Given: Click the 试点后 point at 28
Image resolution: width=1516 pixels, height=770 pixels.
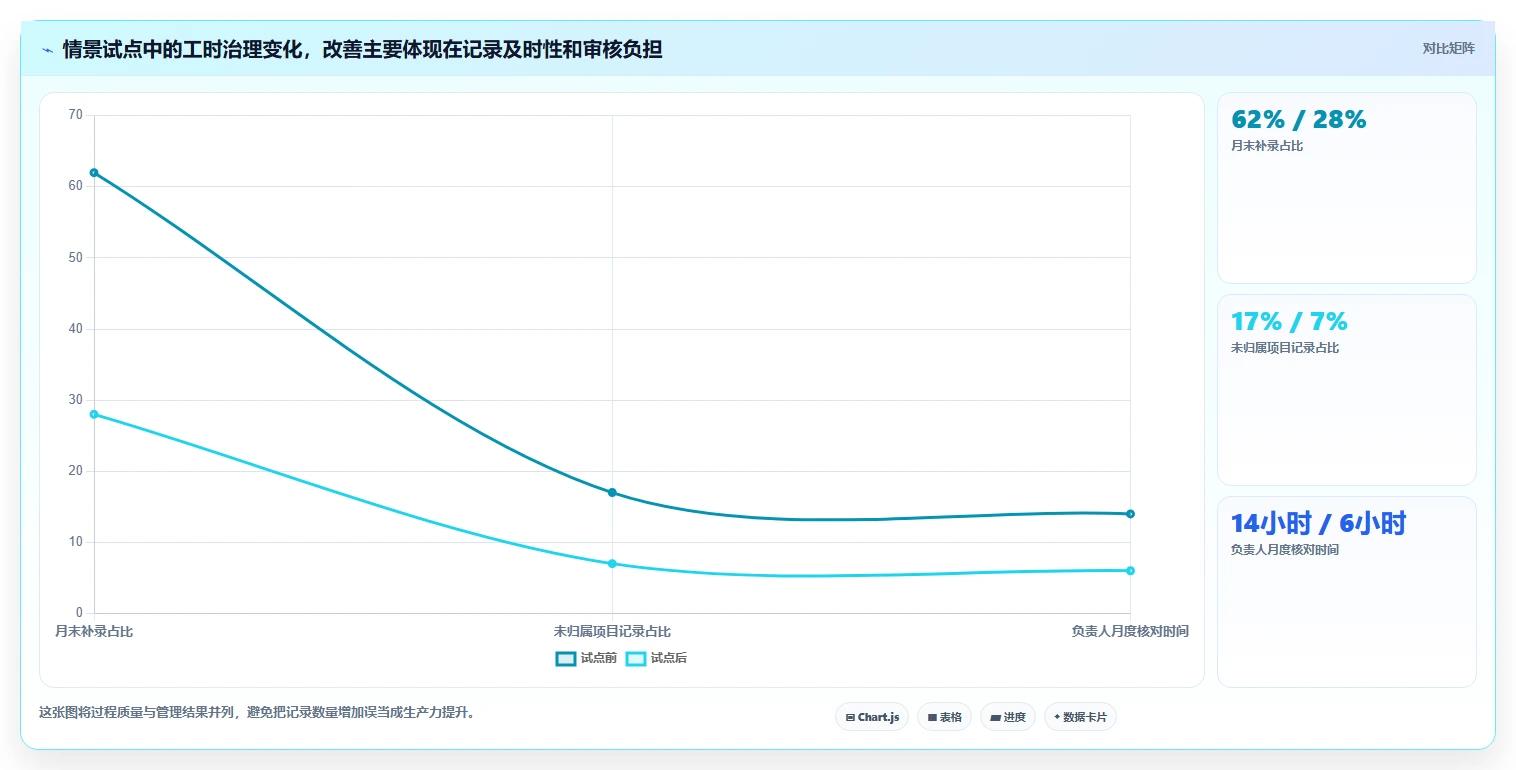Looking at the screenshot, I should tap(94, 414).
